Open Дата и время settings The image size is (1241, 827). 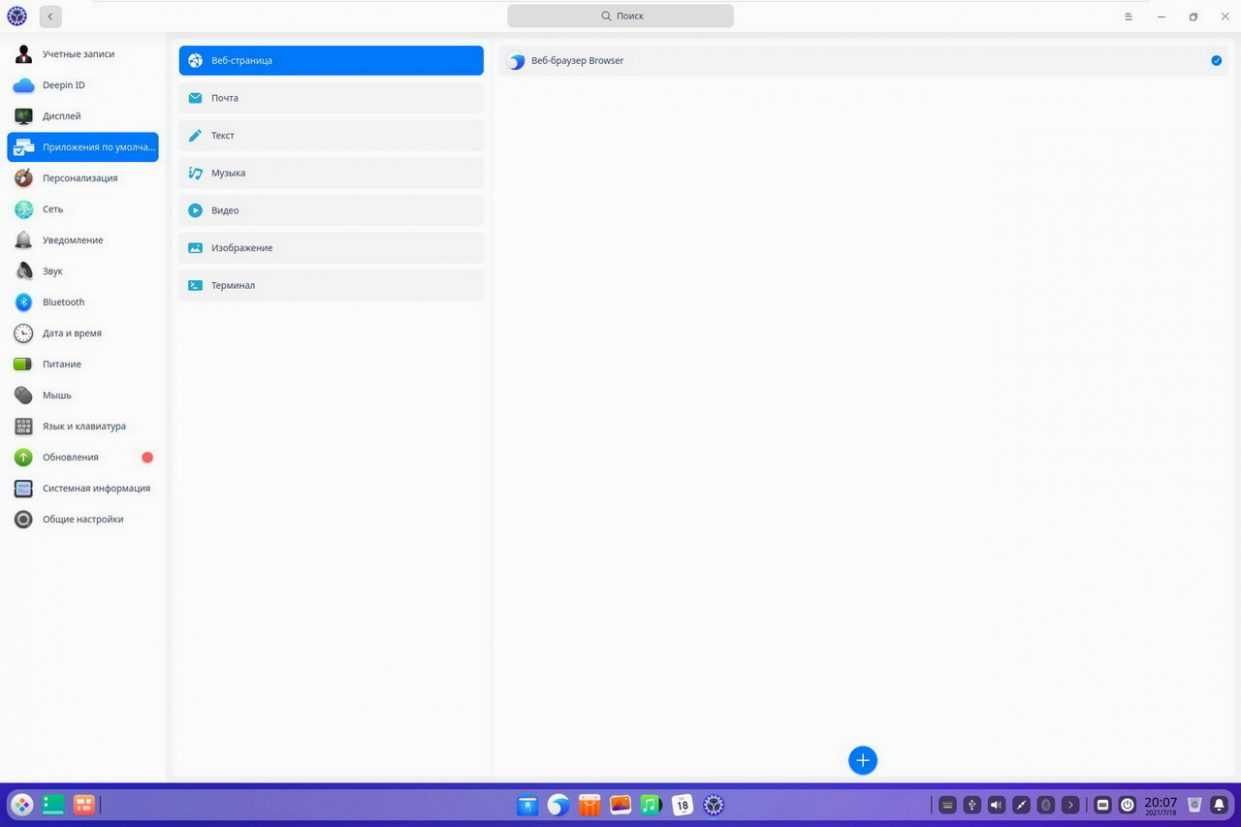[83, 333]
